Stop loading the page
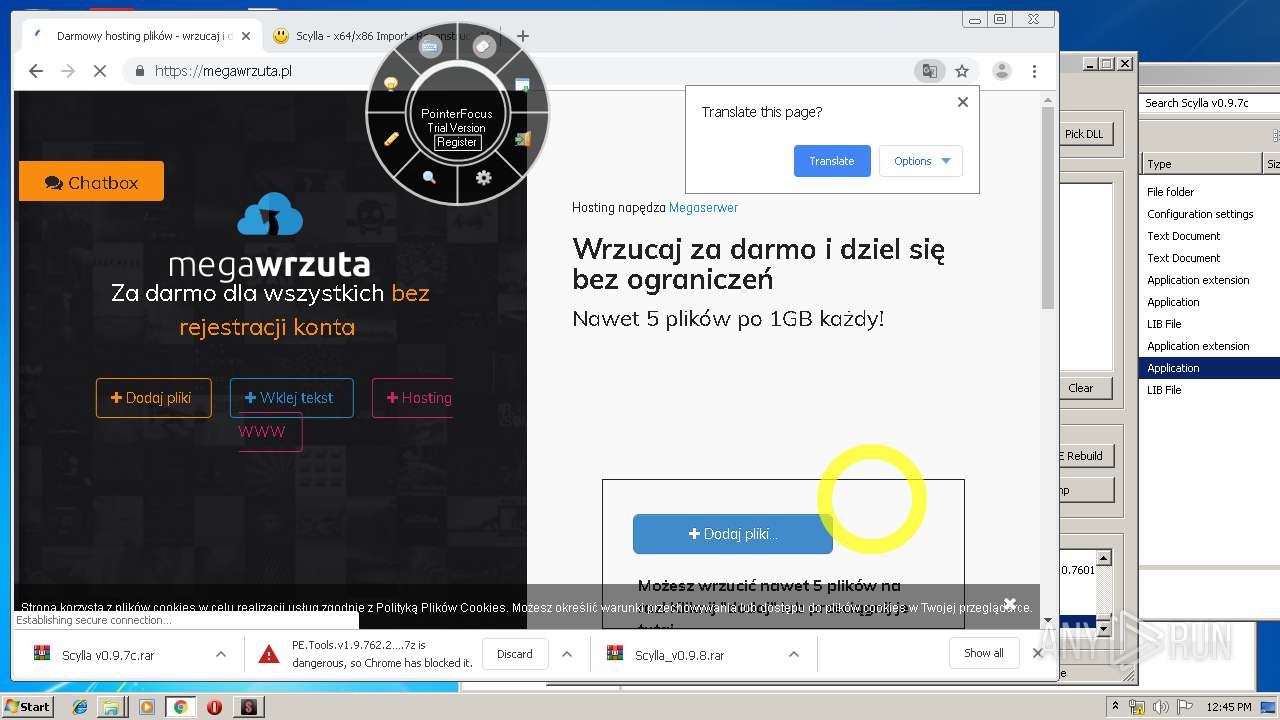This screenshot has width=1280, height=720. point(100,71)
